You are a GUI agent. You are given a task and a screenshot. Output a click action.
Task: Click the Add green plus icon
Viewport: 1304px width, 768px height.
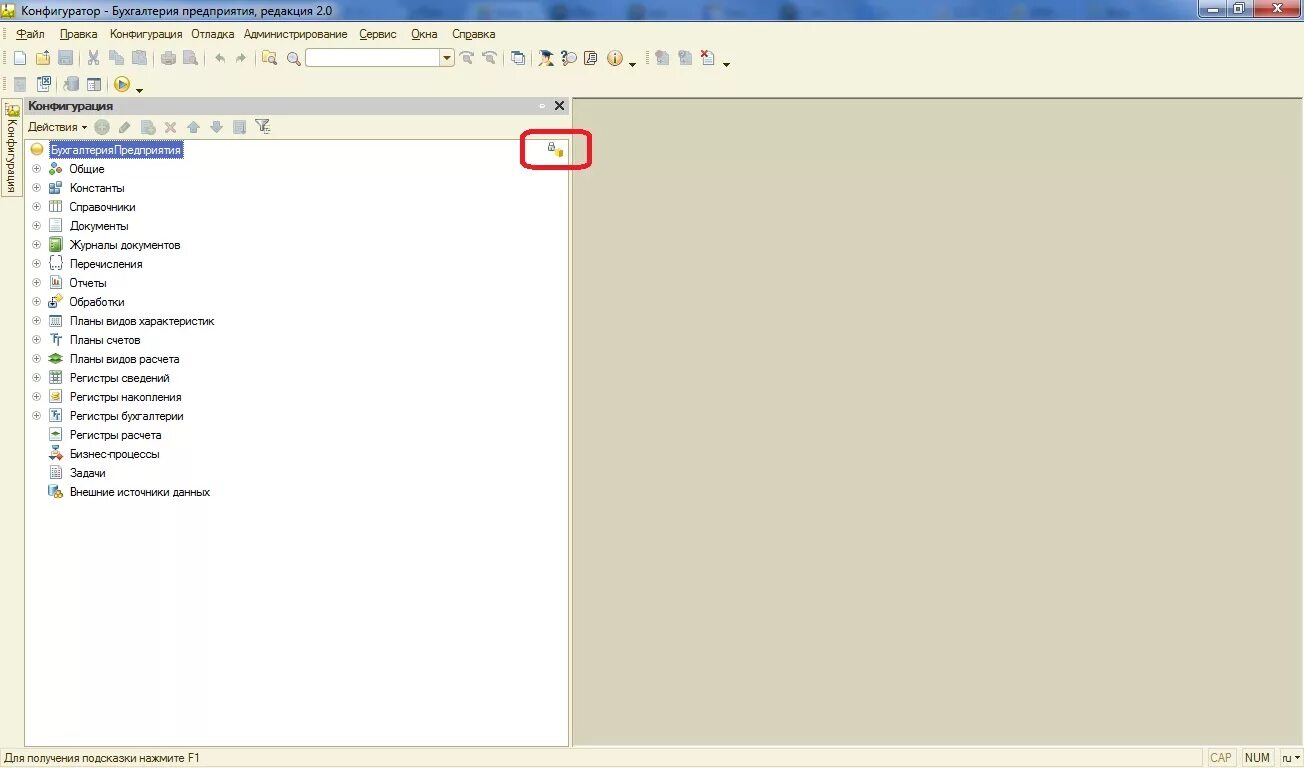(x=102, y=127)
